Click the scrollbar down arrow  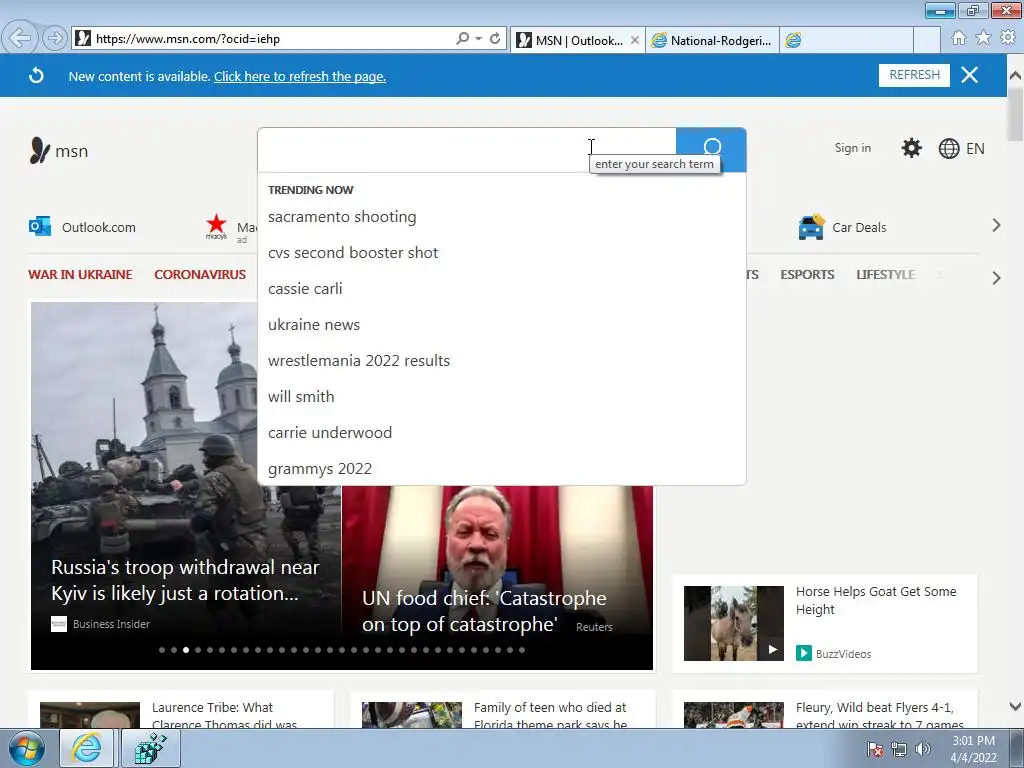[1015, 706]
